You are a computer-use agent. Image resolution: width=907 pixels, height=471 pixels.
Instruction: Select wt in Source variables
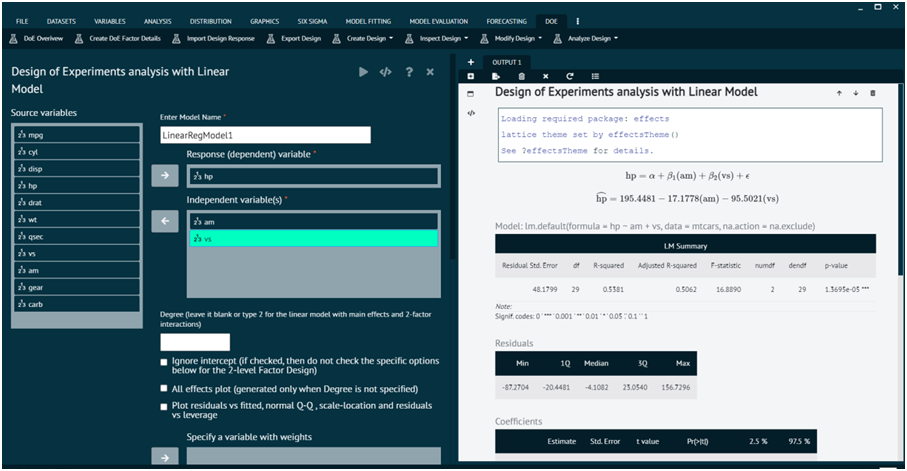(x=77, y=219)
